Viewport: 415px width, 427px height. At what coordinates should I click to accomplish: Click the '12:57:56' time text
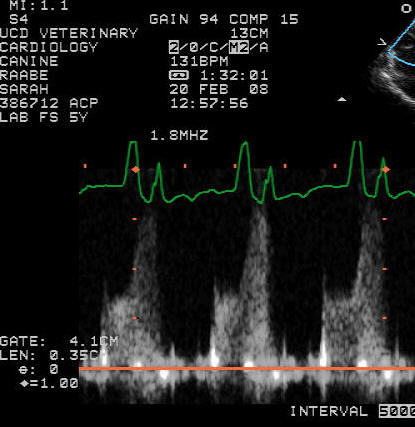209,103
